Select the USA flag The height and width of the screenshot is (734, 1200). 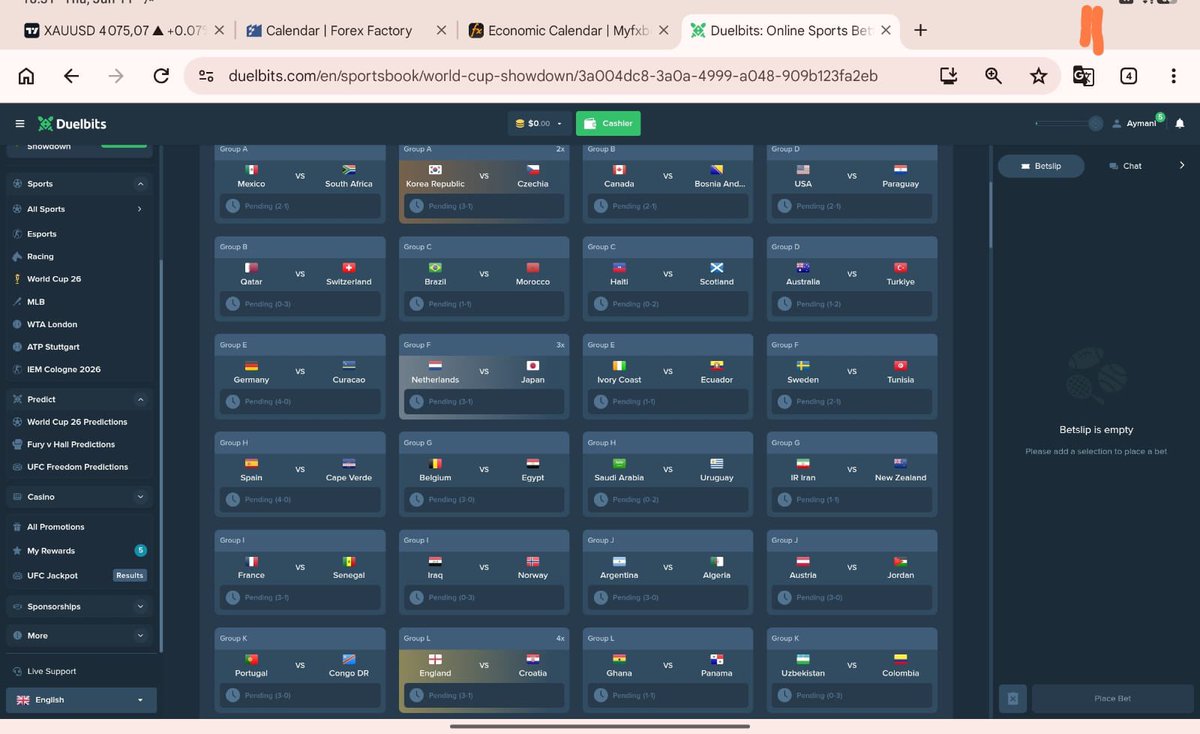[803, 170]
